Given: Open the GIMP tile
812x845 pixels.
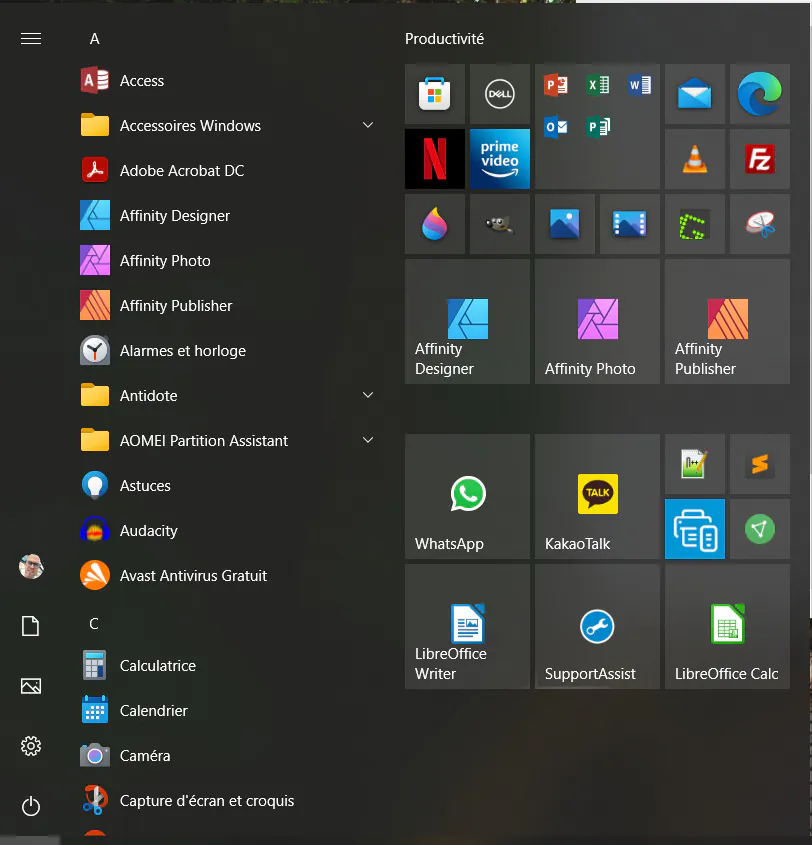Looking at the screenshot, I should pos(499,224).
